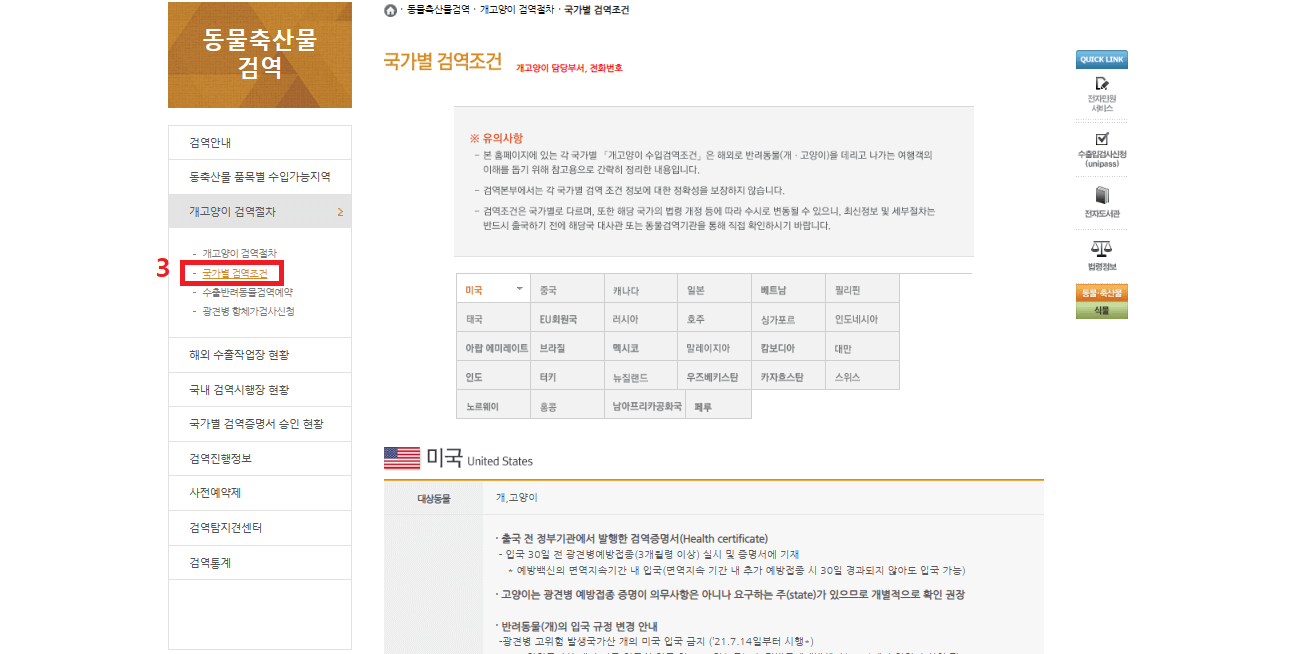Select the 일본 country tab
The width and height of the screenshot is (1291, 654).
pos(714,290)
